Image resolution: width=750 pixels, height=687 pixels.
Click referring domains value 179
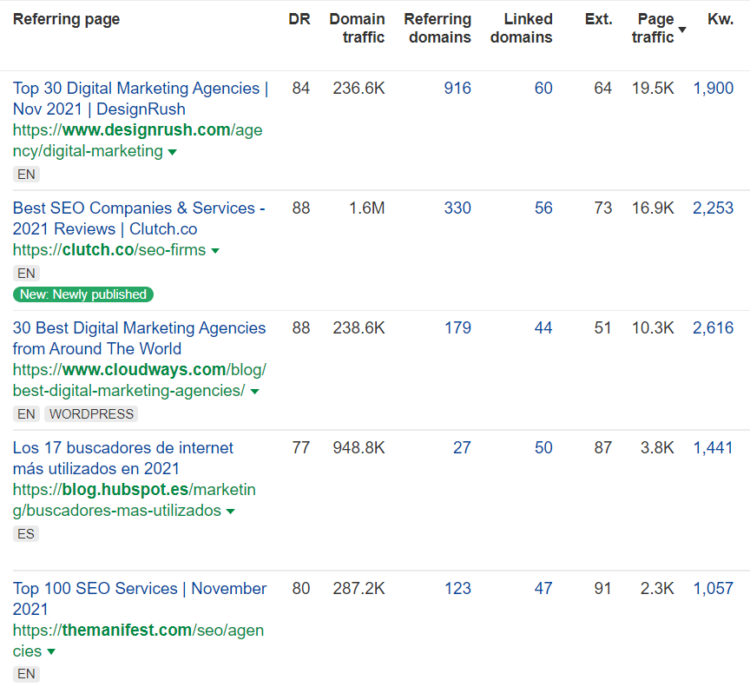pos(458,328)
